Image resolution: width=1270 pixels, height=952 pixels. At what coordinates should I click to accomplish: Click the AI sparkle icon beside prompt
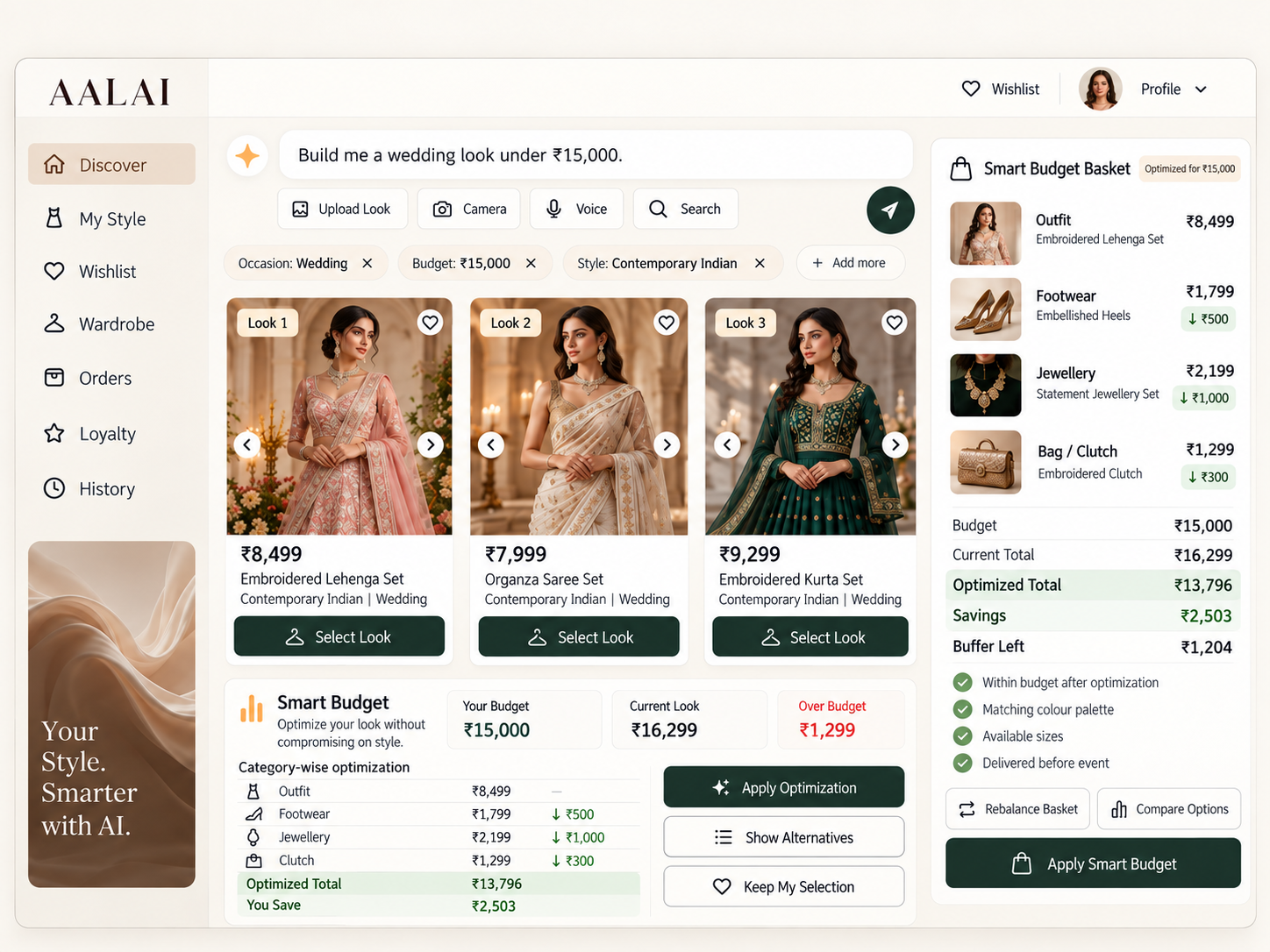click(247, 156)
